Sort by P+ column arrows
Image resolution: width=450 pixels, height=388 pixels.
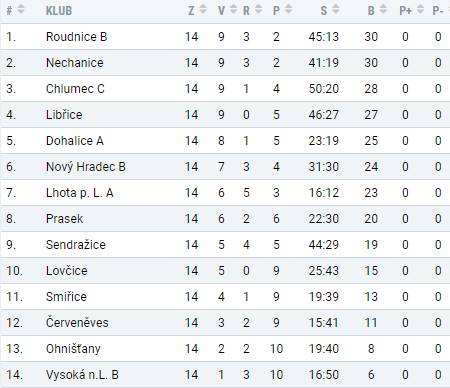420,10
